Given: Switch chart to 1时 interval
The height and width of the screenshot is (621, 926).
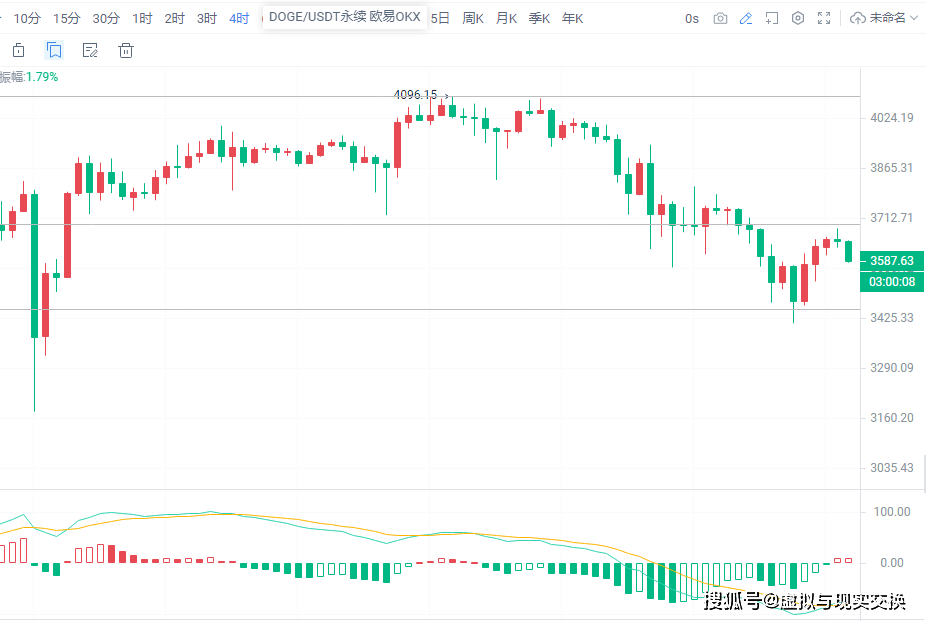Looking at the screenshot, I should (x=142, y=18).
